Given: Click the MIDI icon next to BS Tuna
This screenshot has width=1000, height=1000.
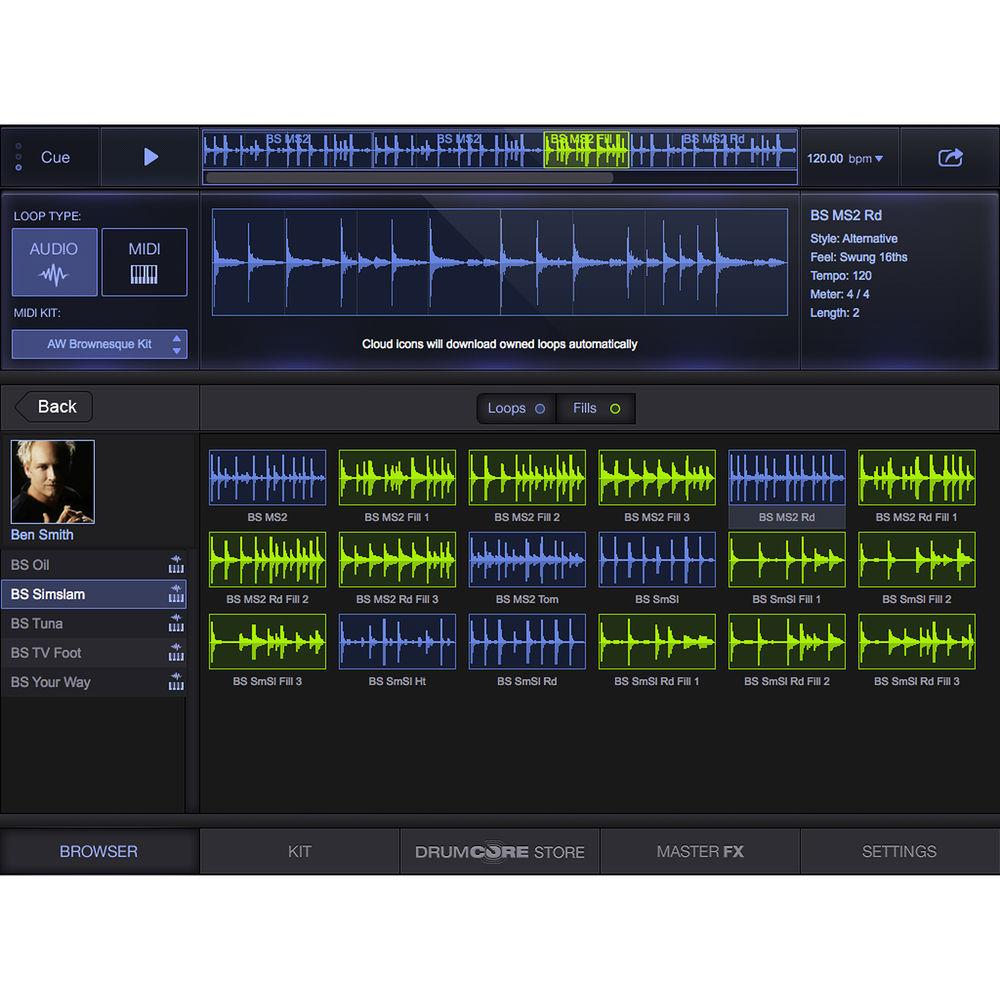Looking at the screenshot, I should coord(177,623).
